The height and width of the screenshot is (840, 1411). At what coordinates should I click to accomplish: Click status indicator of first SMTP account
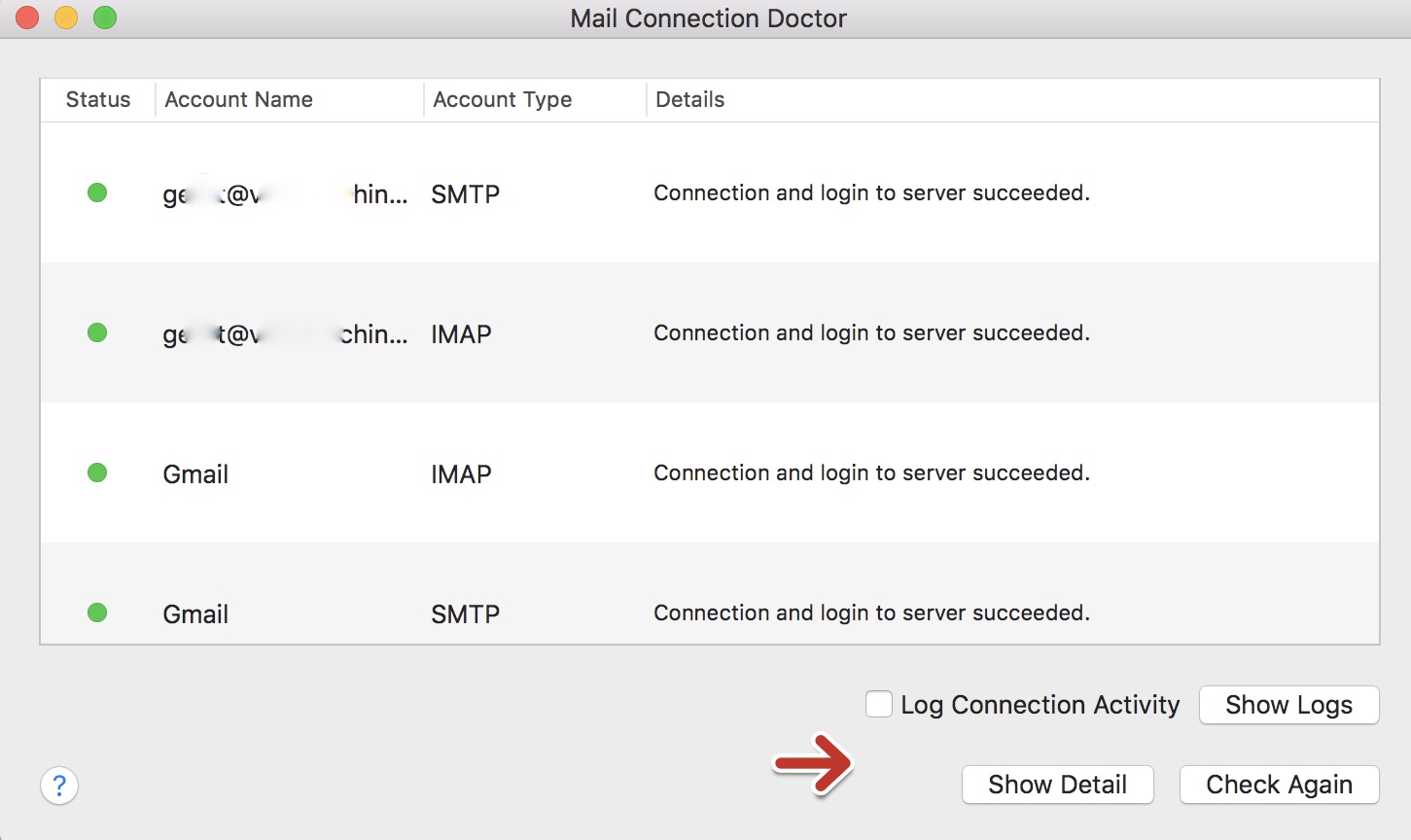click(x=97, y=192)
